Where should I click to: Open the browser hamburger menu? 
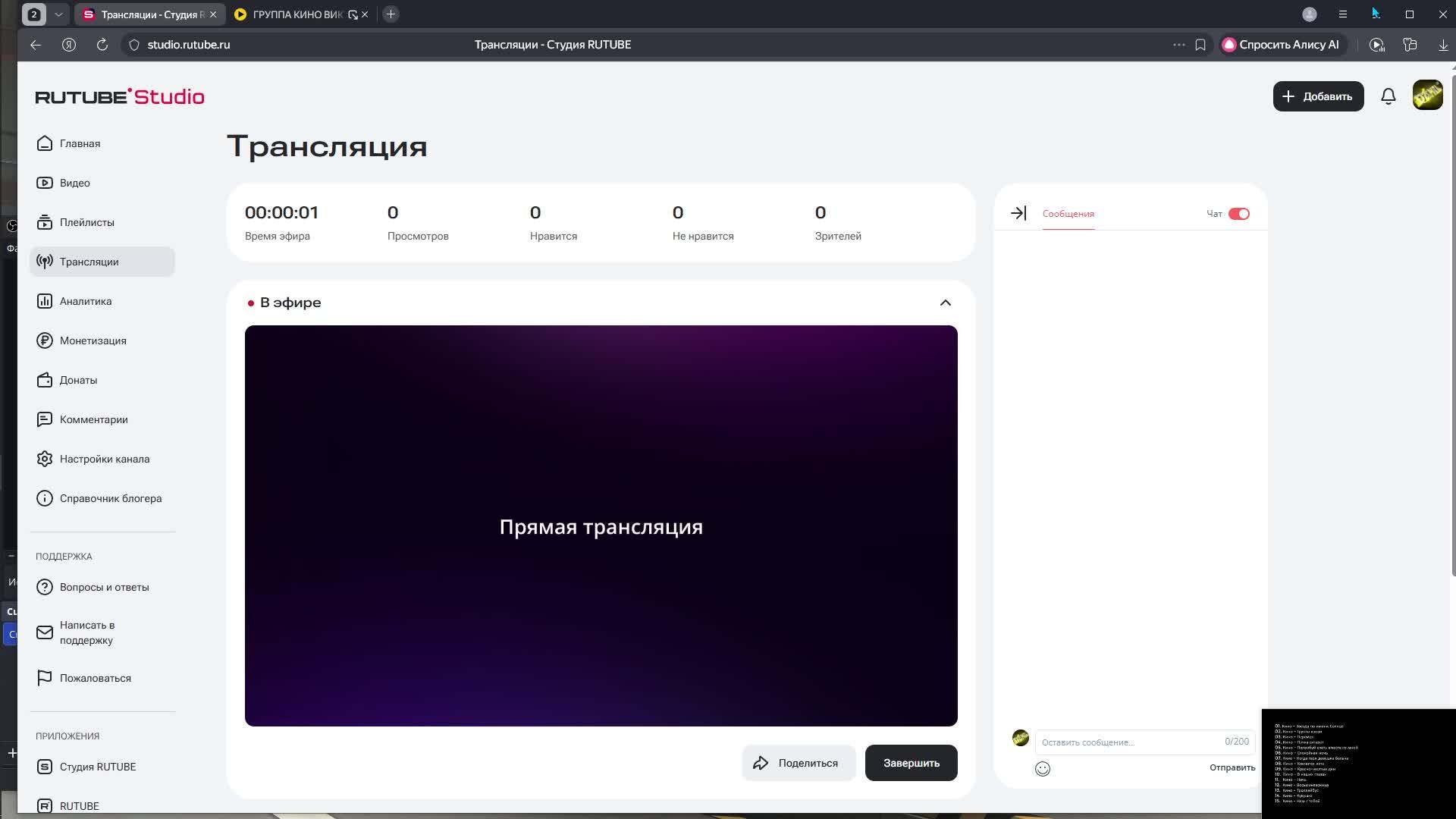[1343, 14]
